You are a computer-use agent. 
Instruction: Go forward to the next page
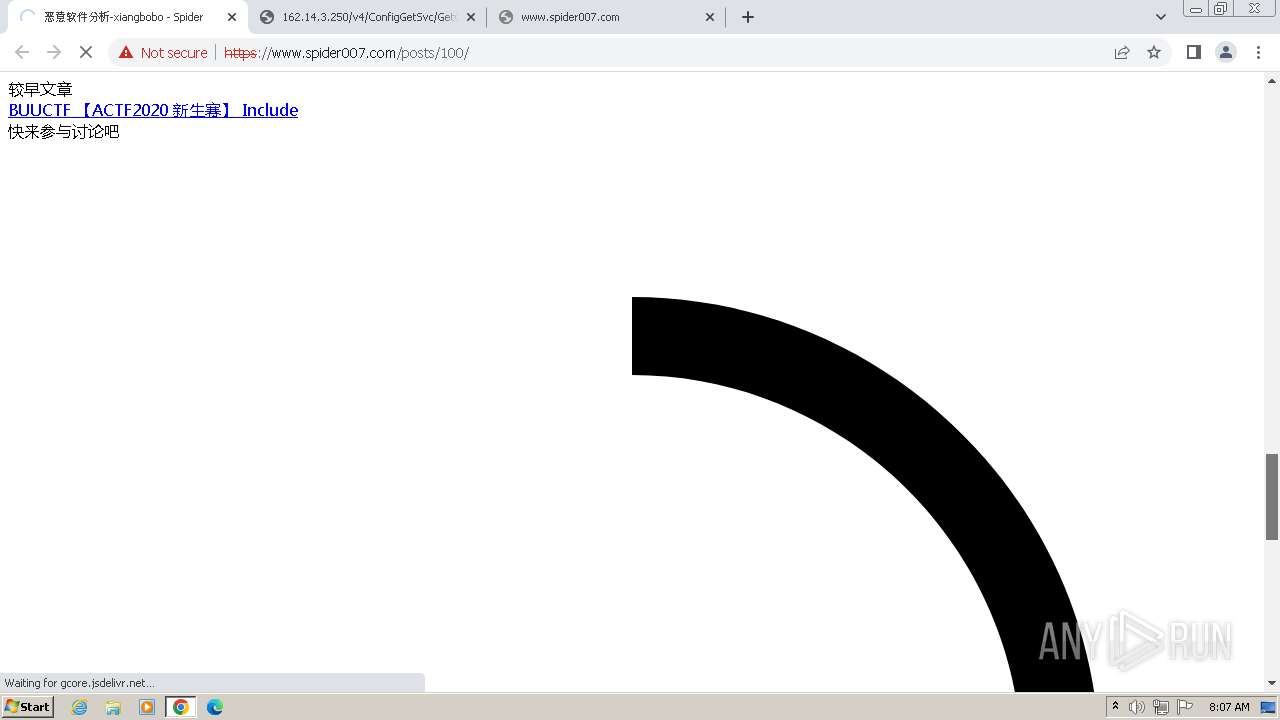(x=54, y=52)
